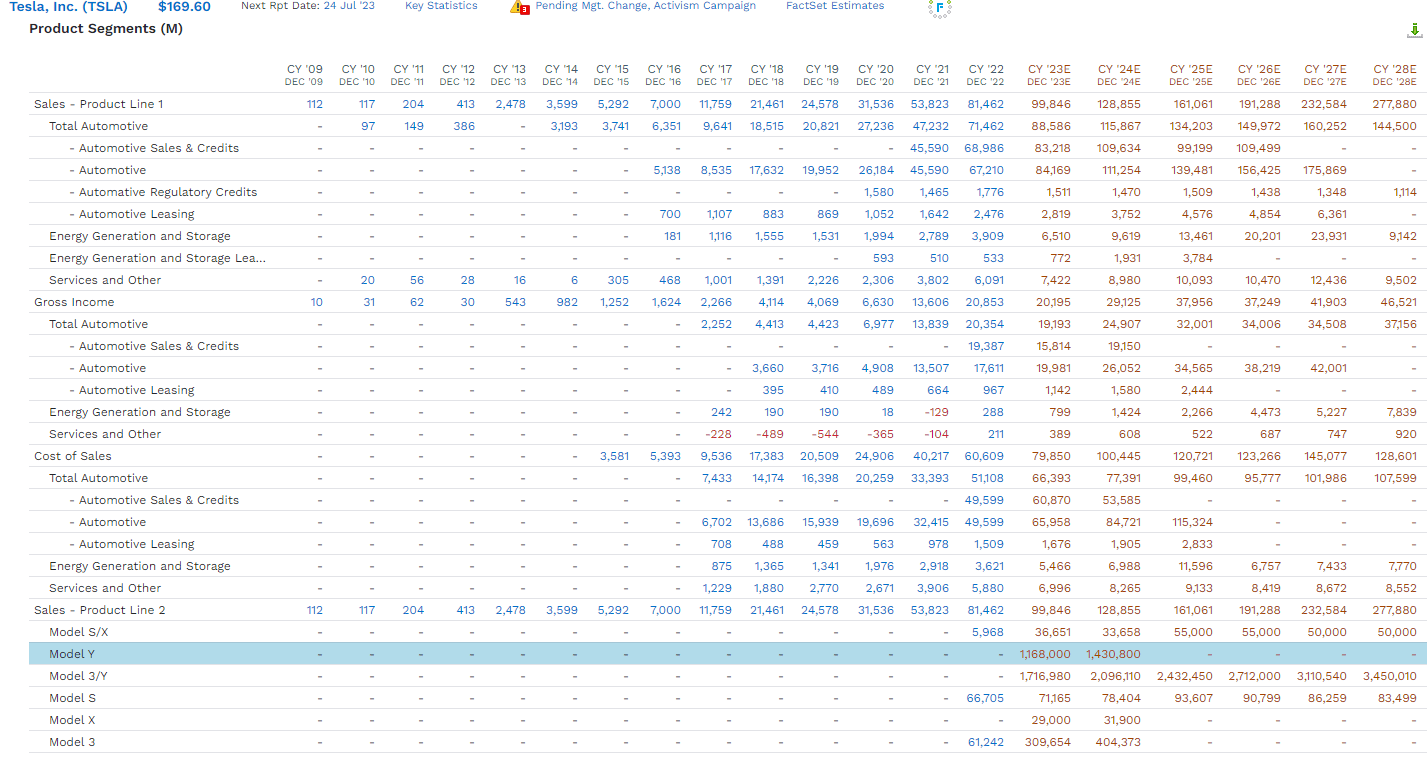Viewport: 1428px width, 758px height.
Task: Click Model 3/Y value 3,450,010
Action: click(x=1390, y=676)
